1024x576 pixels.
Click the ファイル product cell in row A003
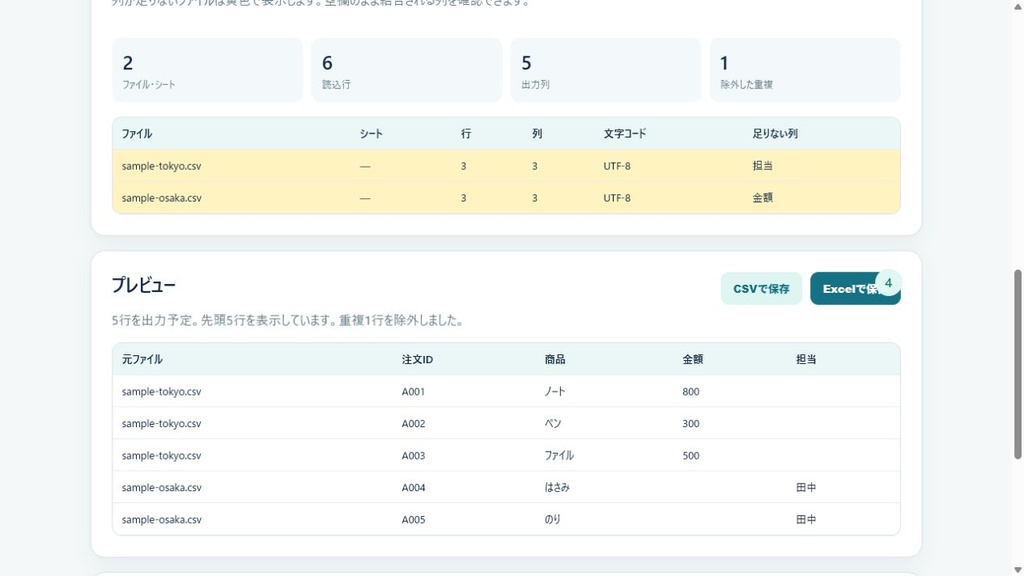559,456
